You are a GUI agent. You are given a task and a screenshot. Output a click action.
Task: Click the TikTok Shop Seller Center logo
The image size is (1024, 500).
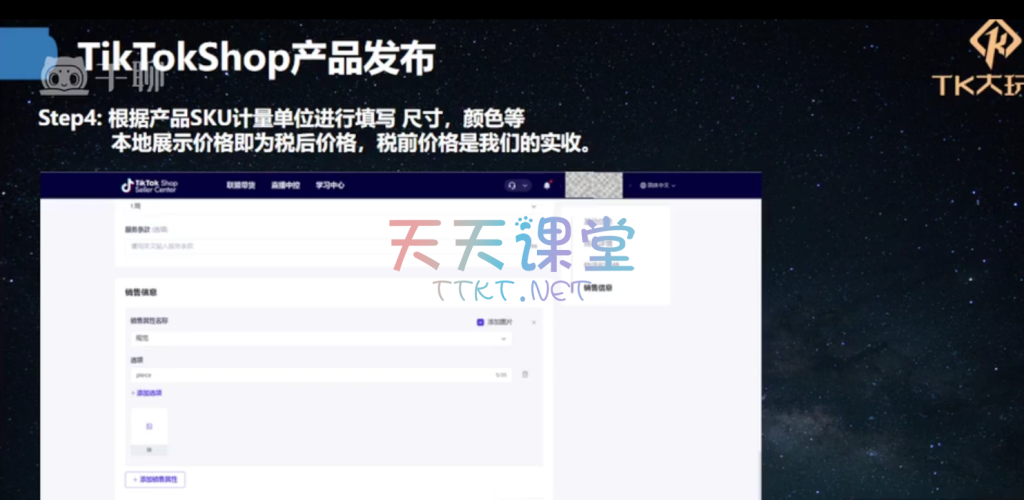148,185
